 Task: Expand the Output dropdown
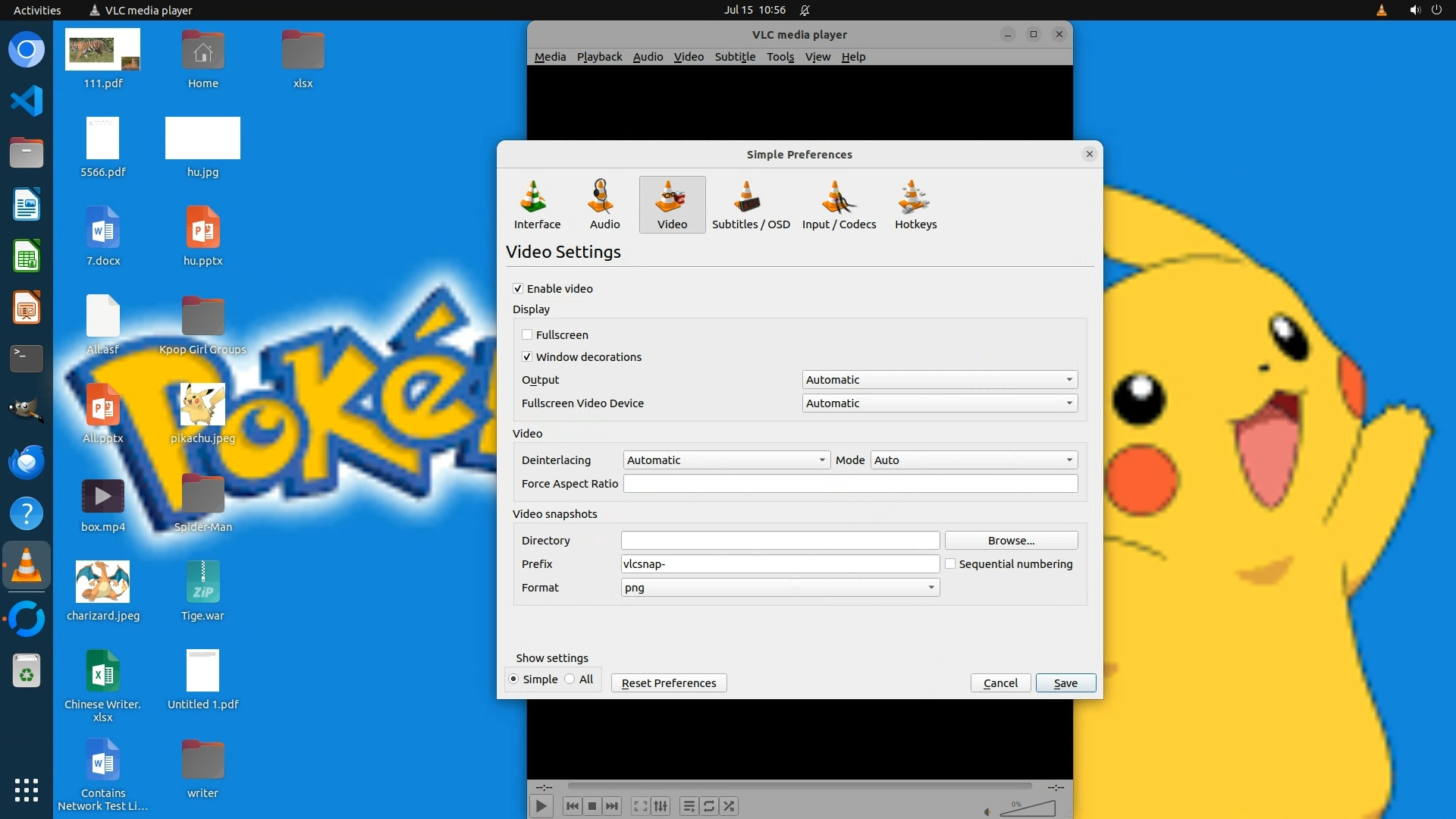point(940,380)
